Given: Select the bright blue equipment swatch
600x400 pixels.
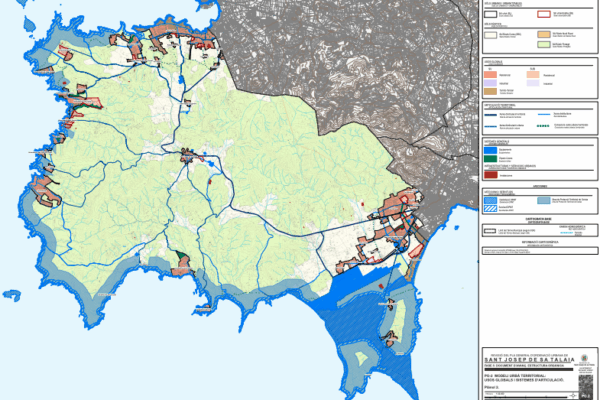Looking at the screenshot, I should click(x=491, y=150).
